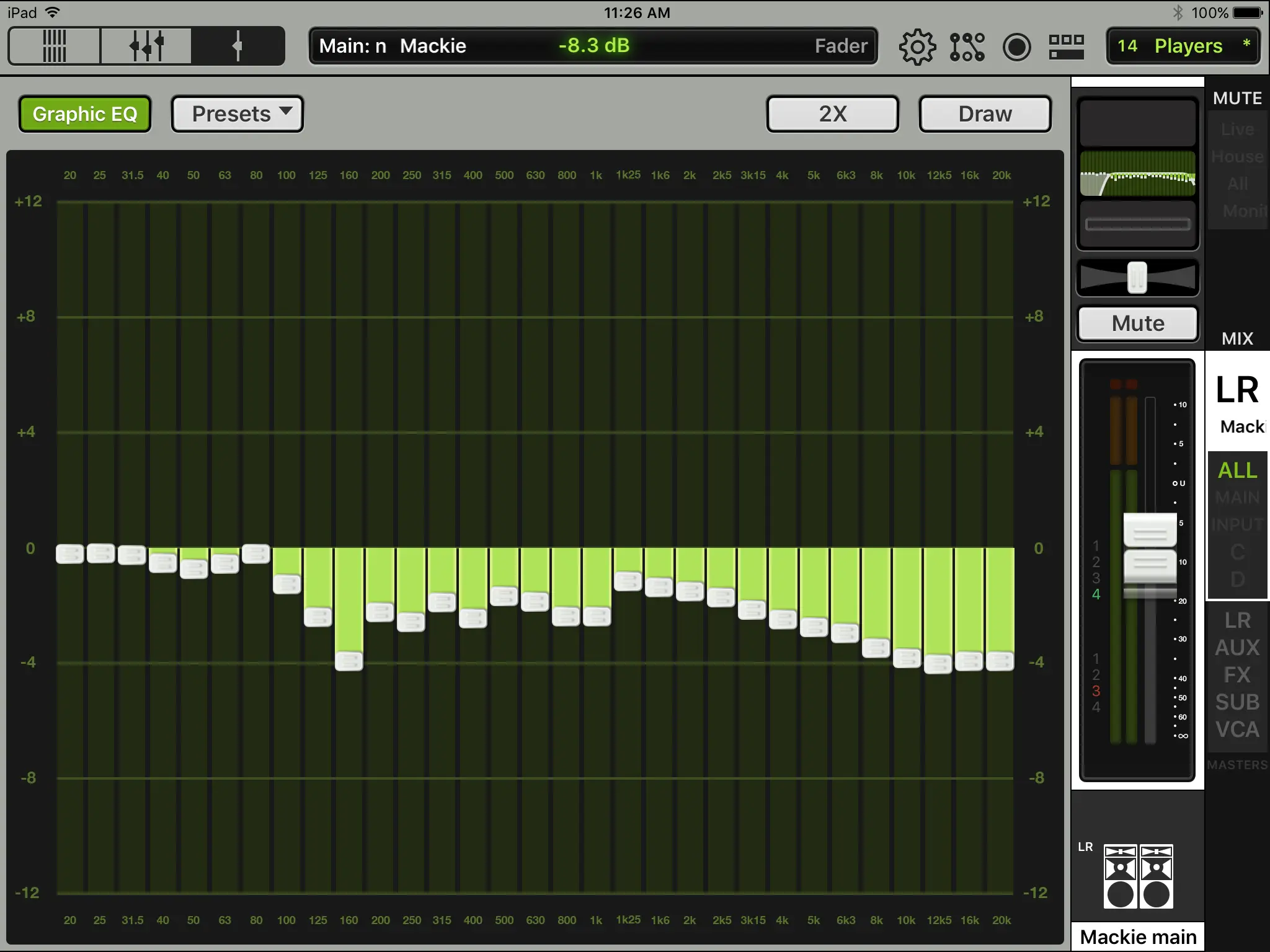Screen dimensions: 1270x952
Task: Open the mixer overview view icon
Action: coord(54,46)
